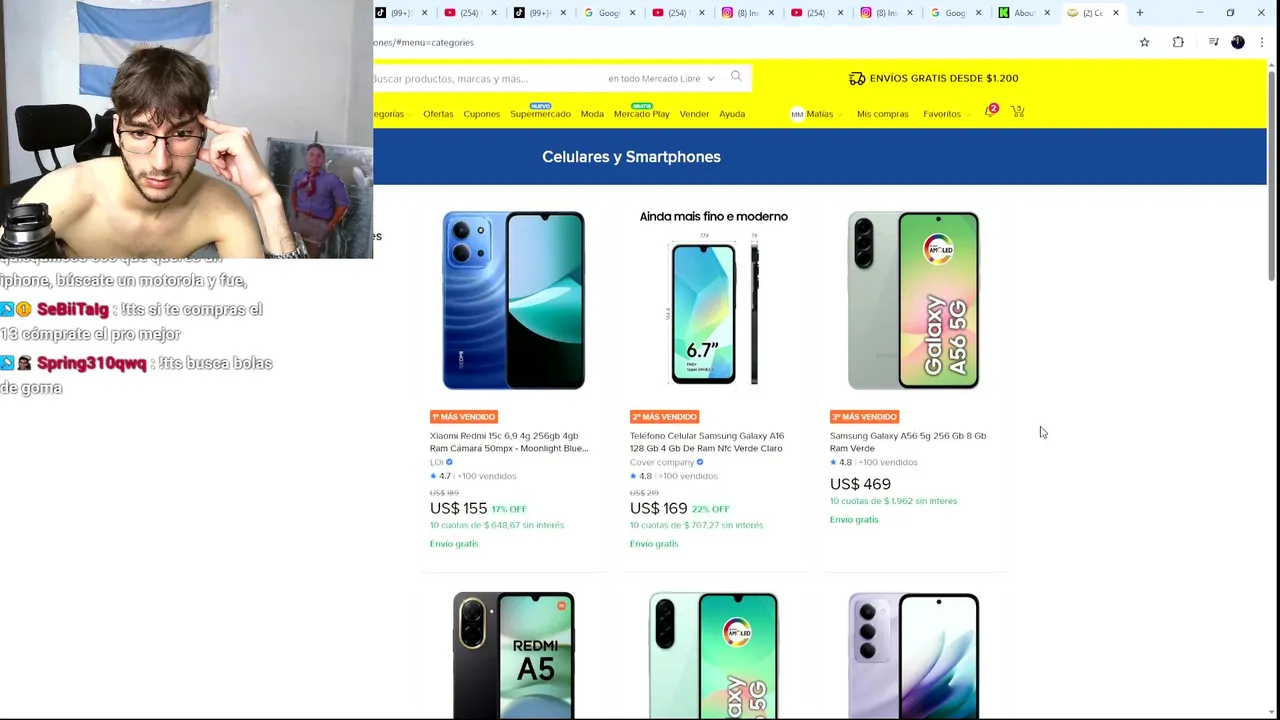
Task: Open the media control icon in toolbar
Action: point(1213,42)
